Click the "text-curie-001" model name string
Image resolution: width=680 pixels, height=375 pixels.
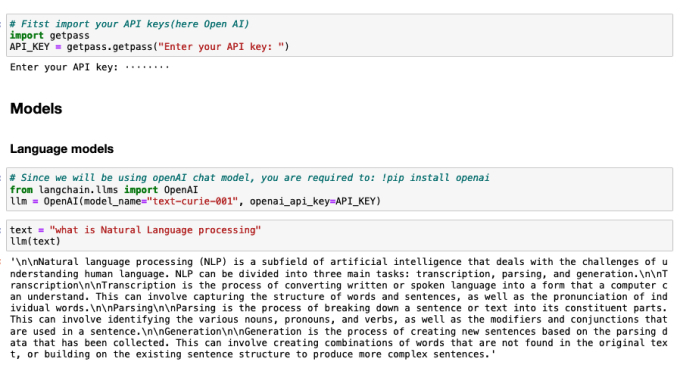[x=192, y=201]
